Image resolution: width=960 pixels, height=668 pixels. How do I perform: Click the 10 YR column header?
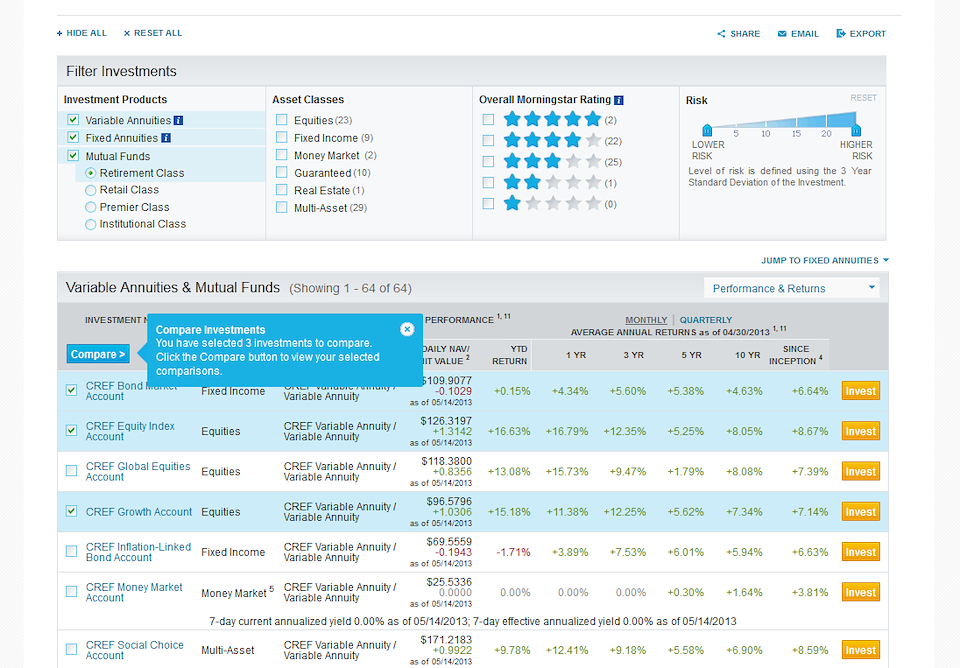pyautogui.click(x=748, y=355)
